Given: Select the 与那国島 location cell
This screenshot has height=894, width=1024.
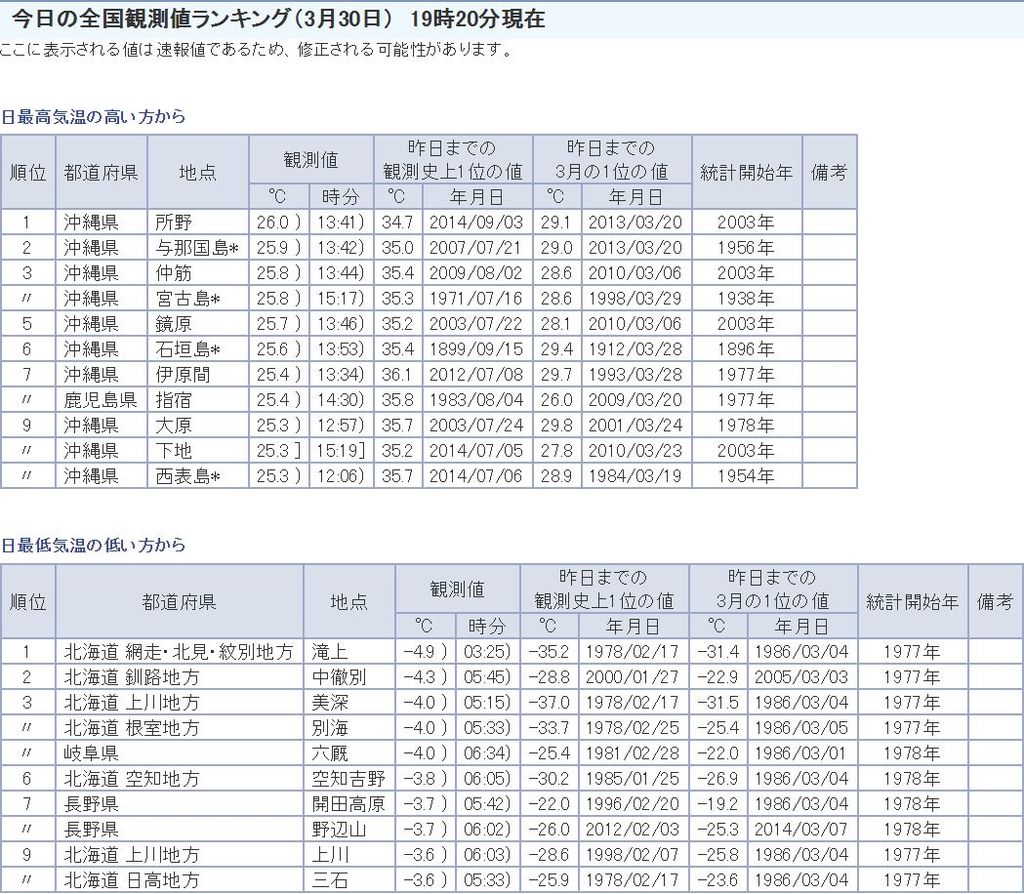Looking at the screenshot, I should (196, 247).
